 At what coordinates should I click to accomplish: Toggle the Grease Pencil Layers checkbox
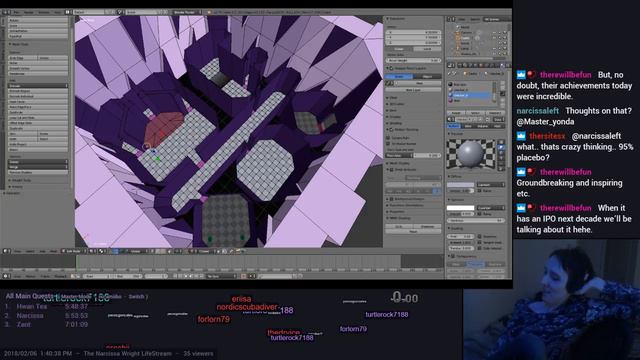tap(391, 68)
